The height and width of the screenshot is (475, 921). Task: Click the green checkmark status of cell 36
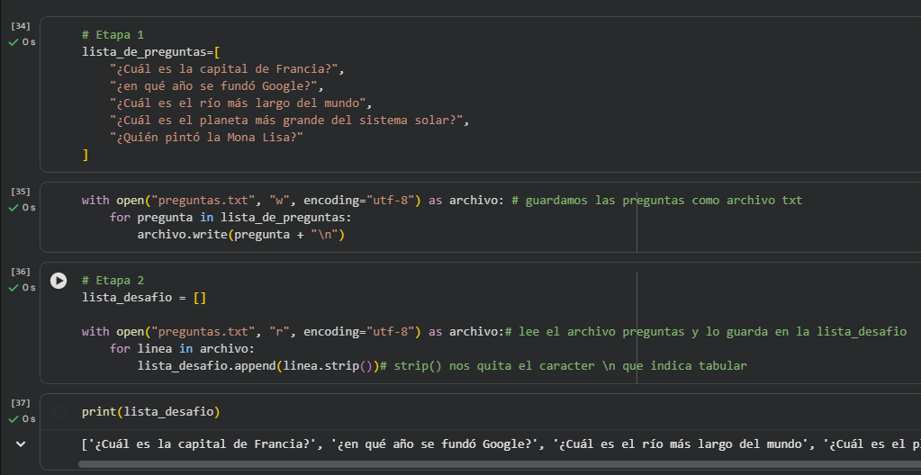(x=14, y=288)
